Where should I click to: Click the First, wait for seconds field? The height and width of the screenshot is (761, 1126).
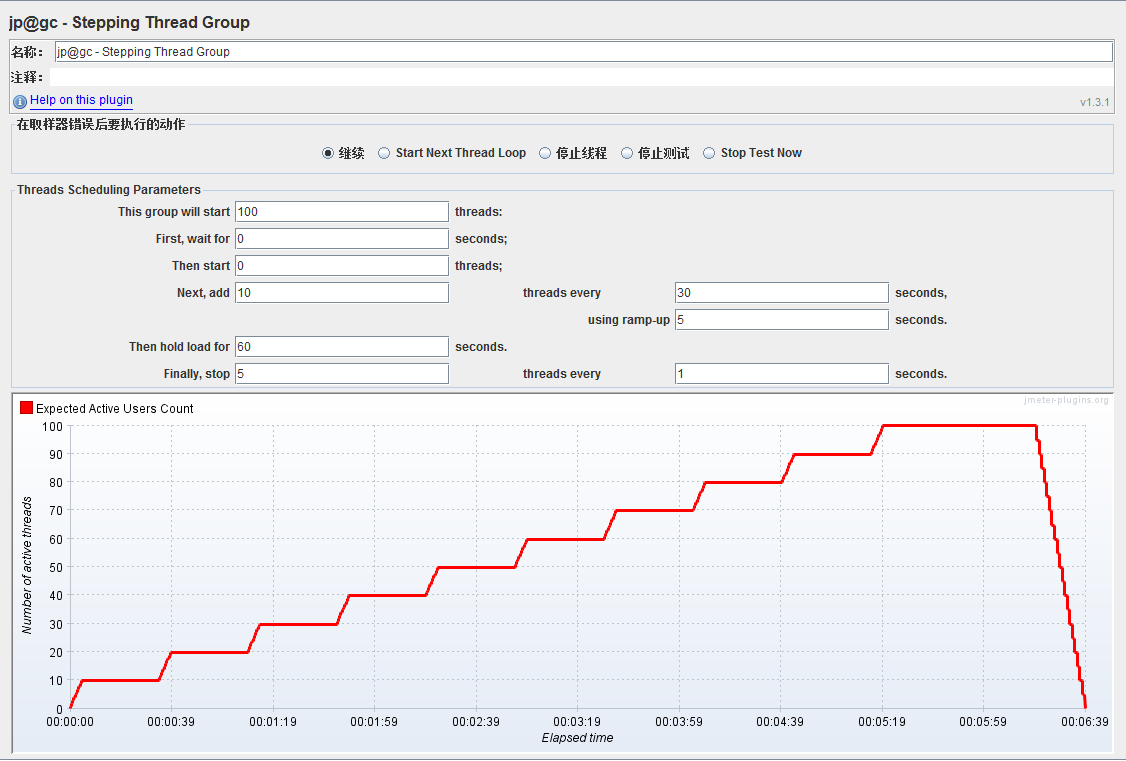click(x=342, y=238)
